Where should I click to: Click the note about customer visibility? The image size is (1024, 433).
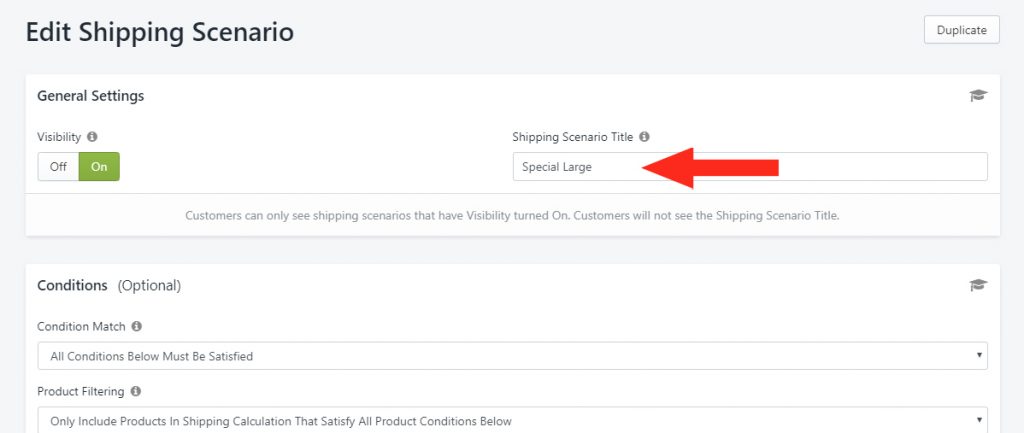[x=512, y=216]
